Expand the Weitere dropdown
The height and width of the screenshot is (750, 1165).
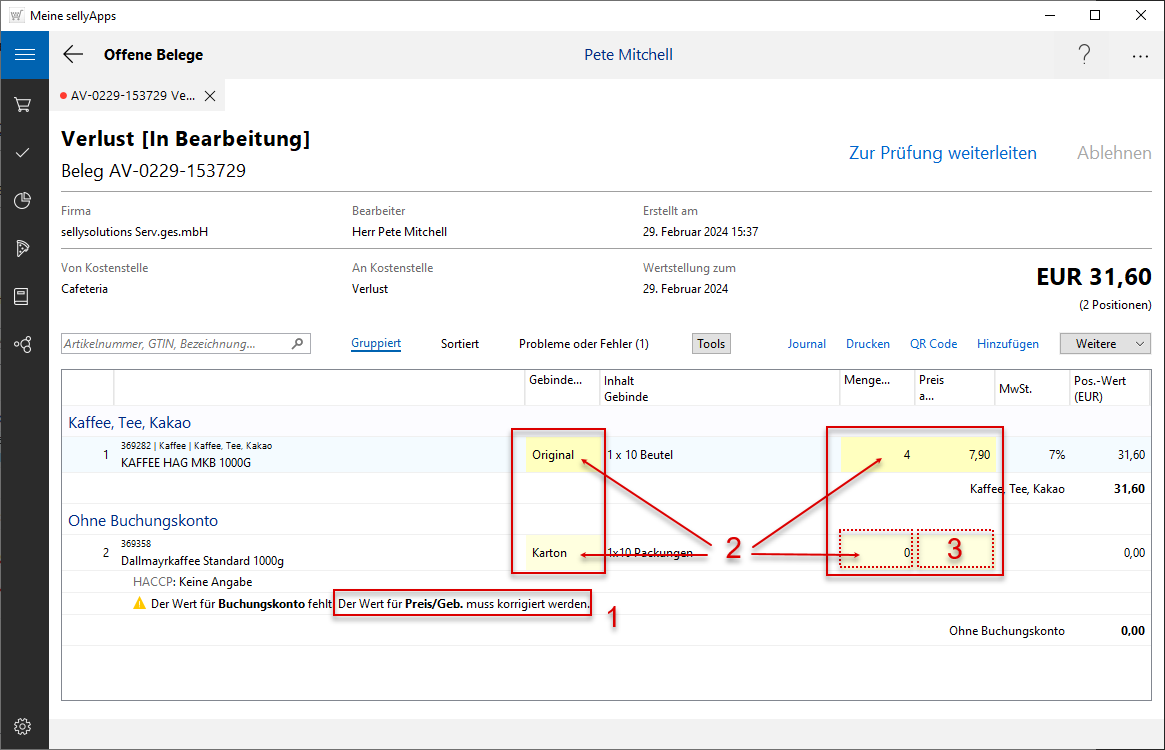[x=1105, y=344]
